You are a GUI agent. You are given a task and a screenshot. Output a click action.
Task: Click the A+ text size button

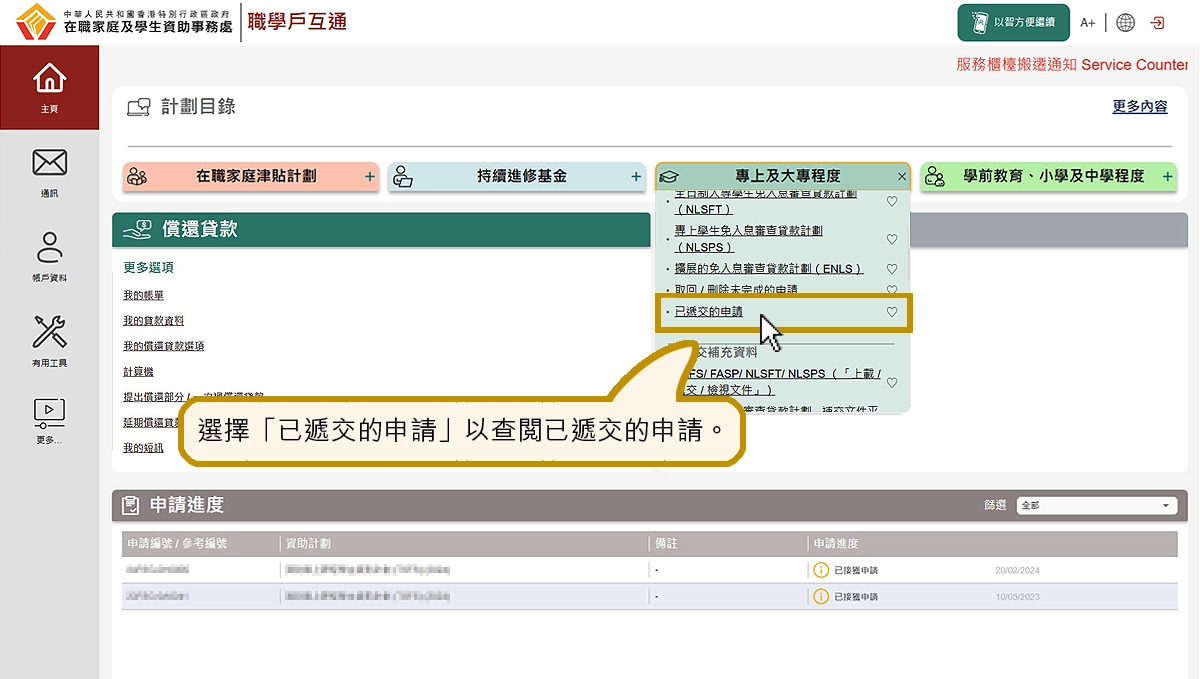coord(1088,23)
